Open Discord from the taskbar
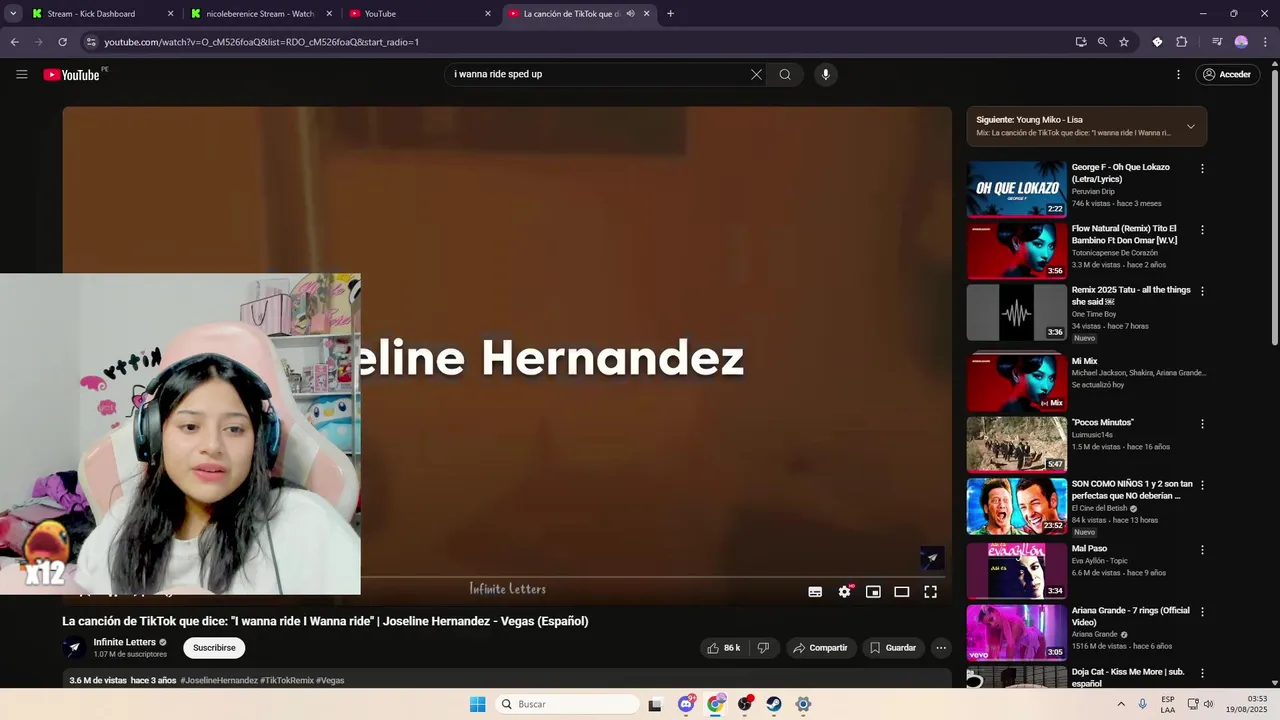Screen dimensions: 1280x720 pyautogui.click(x=686, y=704)
